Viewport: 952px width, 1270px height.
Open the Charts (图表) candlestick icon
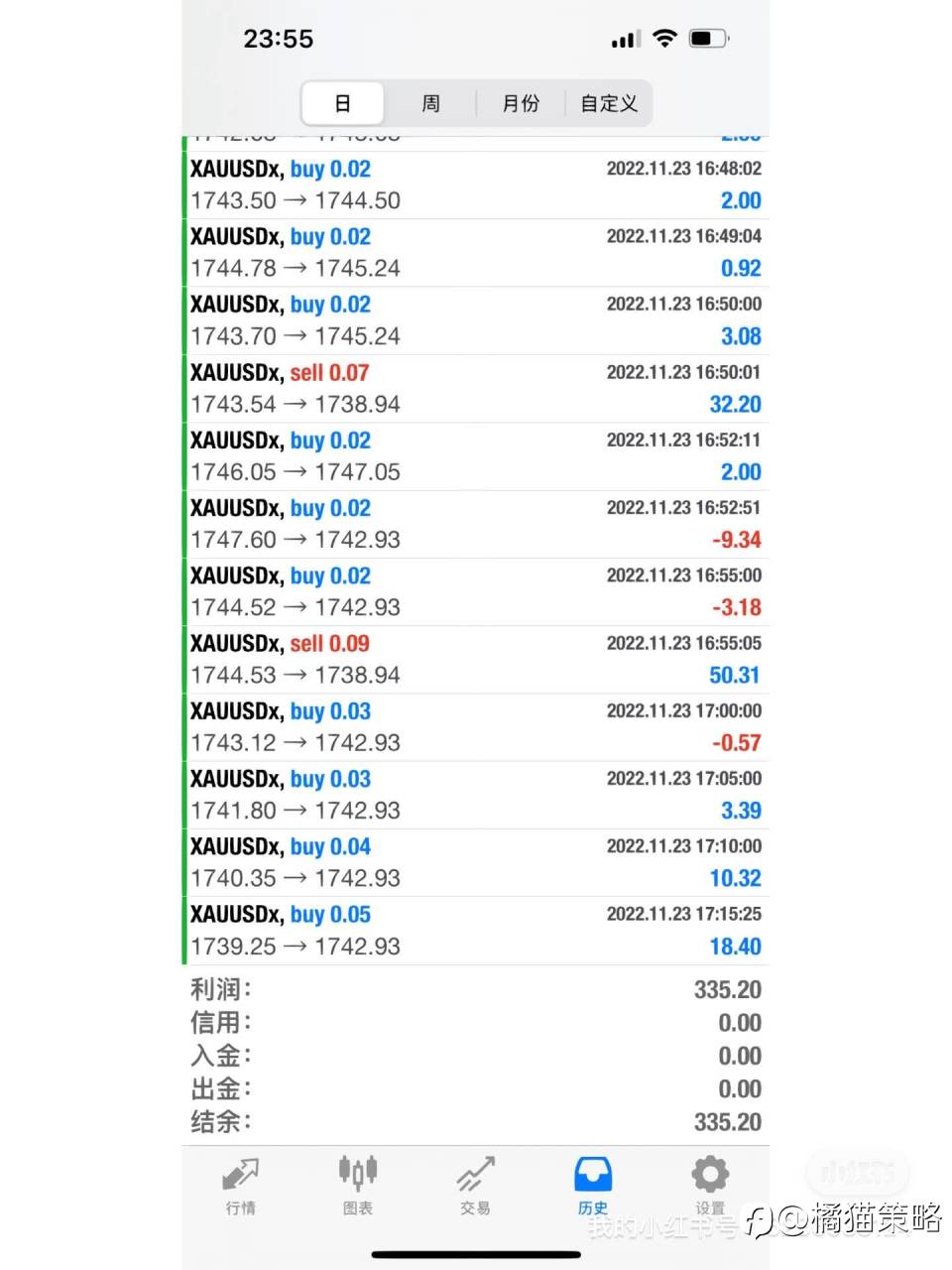click(358, 1174)
